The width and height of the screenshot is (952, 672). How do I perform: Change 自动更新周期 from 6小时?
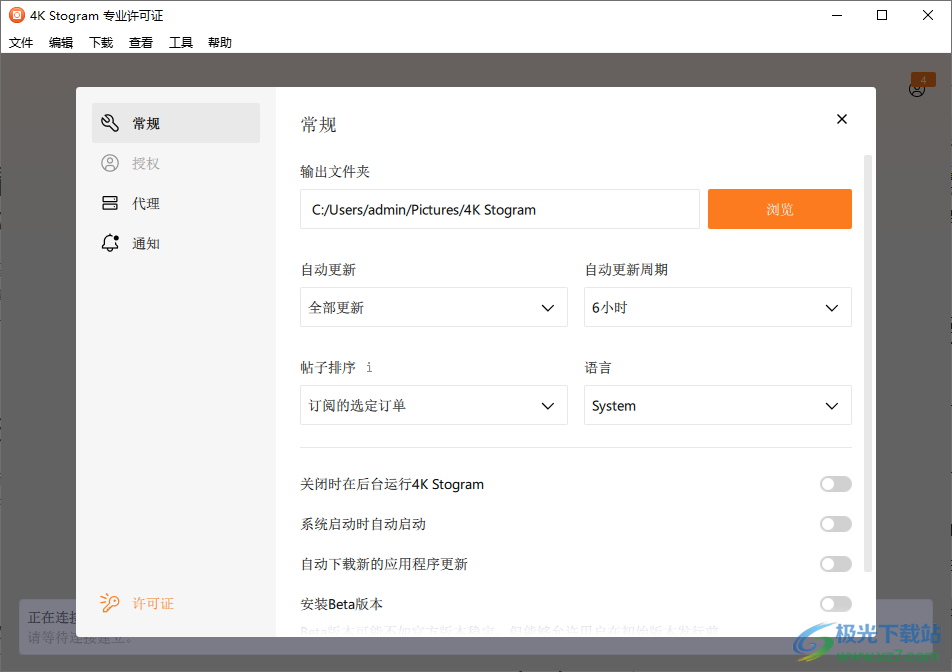717,307
